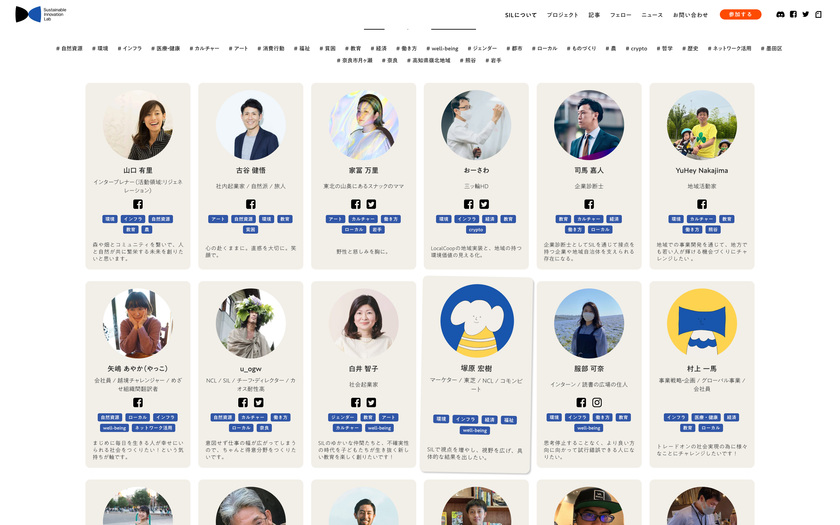Click the name u_ogw
The height and width of the screenshot is (525, 840).
[x=251, y=369]
